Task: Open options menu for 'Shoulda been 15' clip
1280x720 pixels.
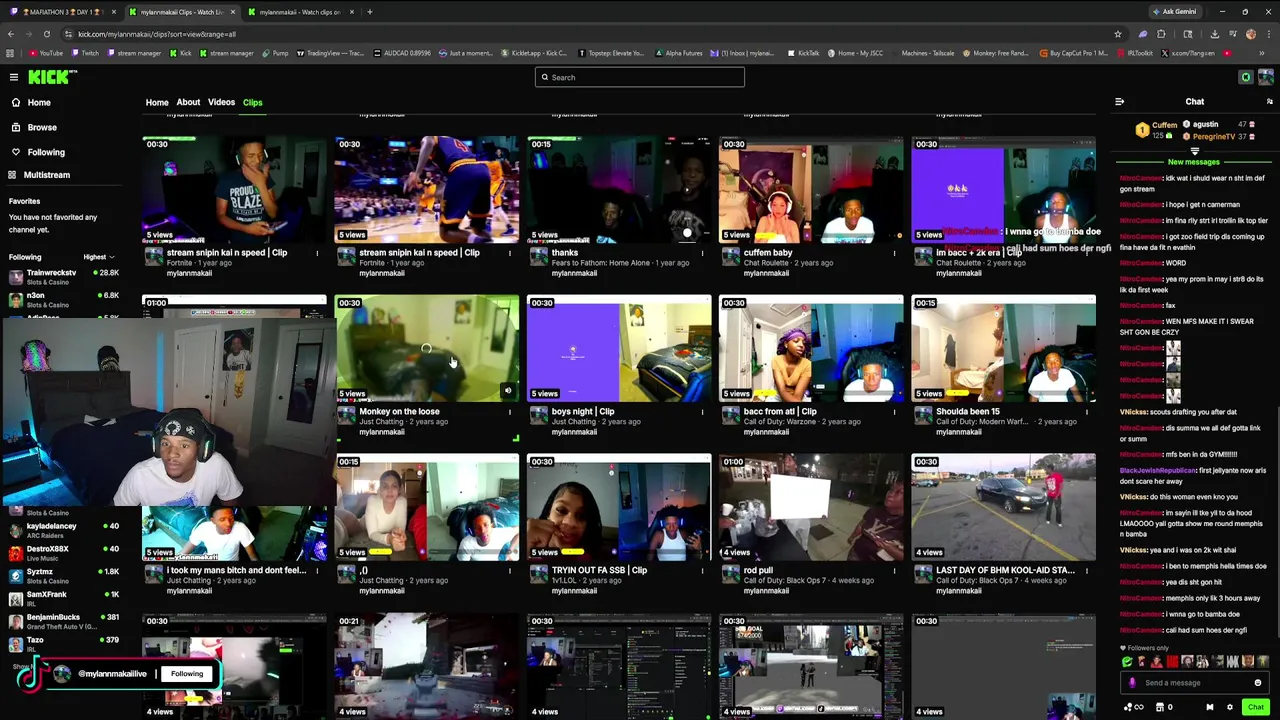Action: coord(1087,412)
